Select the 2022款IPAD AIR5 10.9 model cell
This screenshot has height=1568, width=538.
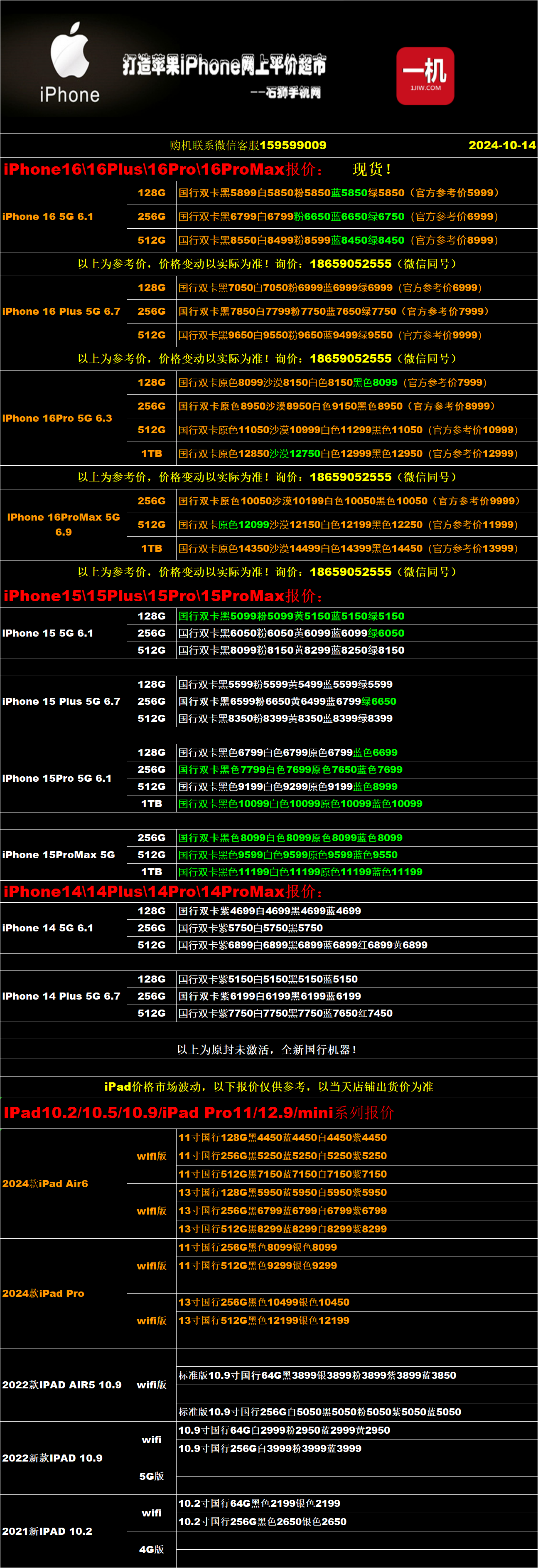pyautogui.click(x=63, y=1385)
